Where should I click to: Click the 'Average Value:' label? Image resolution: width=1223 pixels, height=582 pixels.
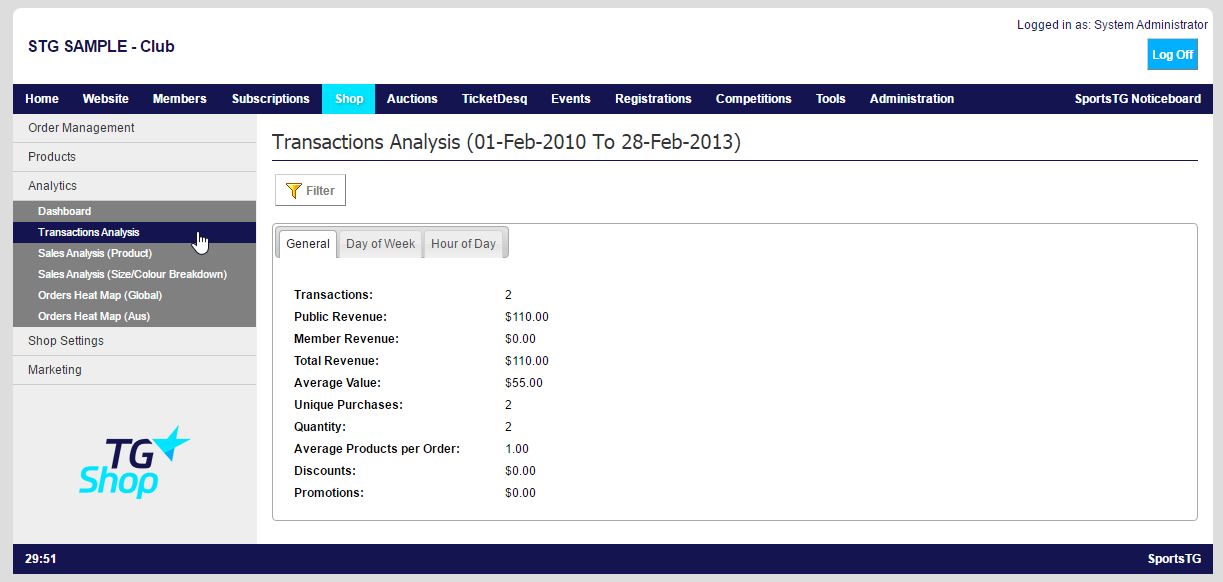[337, 383]
